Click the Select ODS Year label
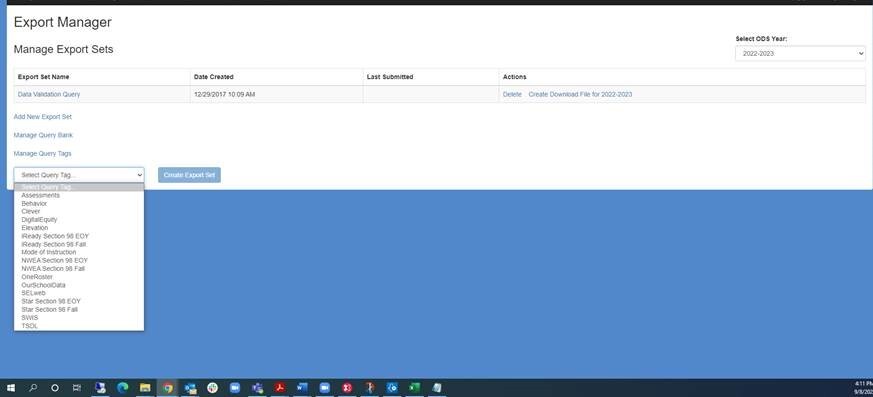This screenshot has width=873, height=397. click(761, 39)
